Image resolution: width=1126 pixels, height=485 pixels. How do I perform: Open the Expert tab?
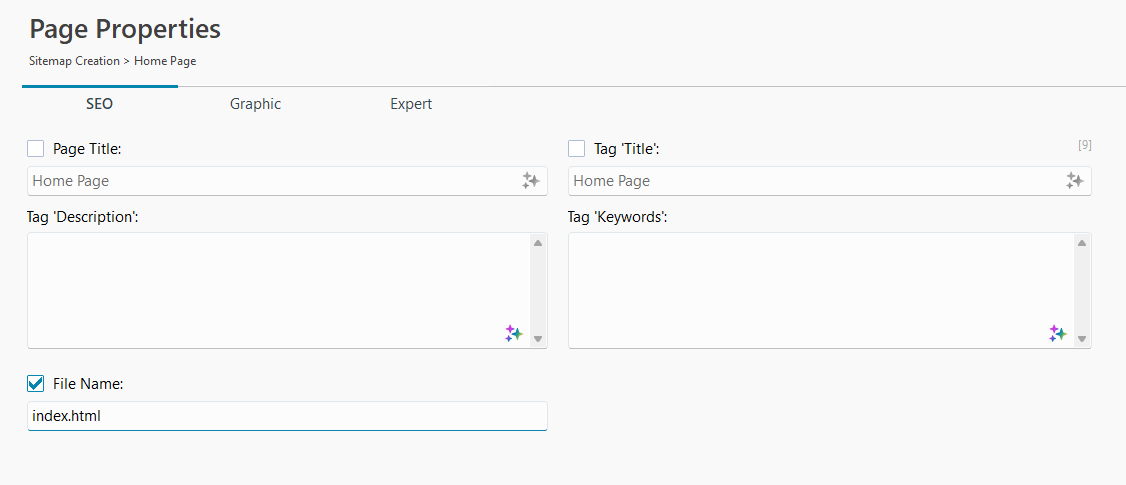click(411, 104)
